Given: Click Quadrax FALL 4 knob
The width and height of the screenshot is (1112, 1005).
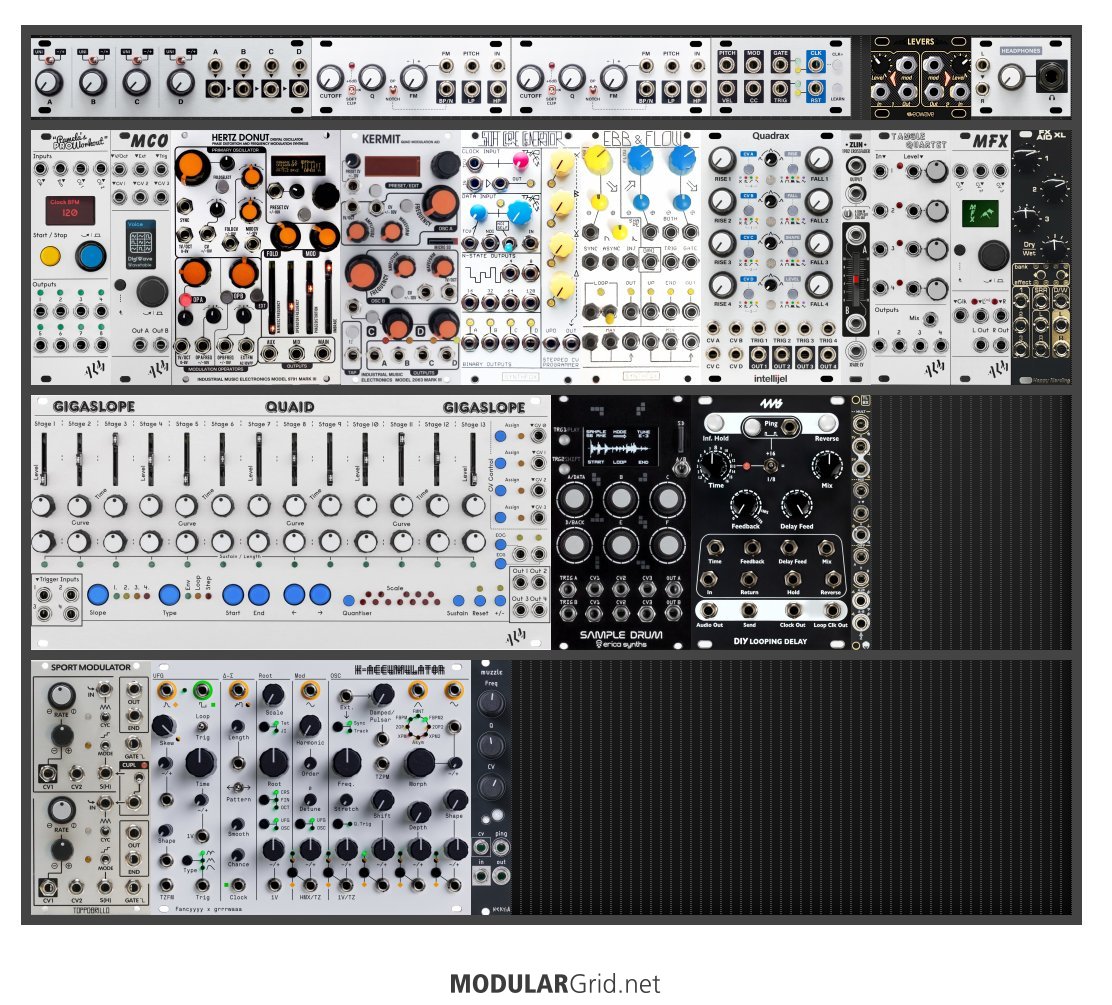Looking at the screenshot, I should click(818, 285).
